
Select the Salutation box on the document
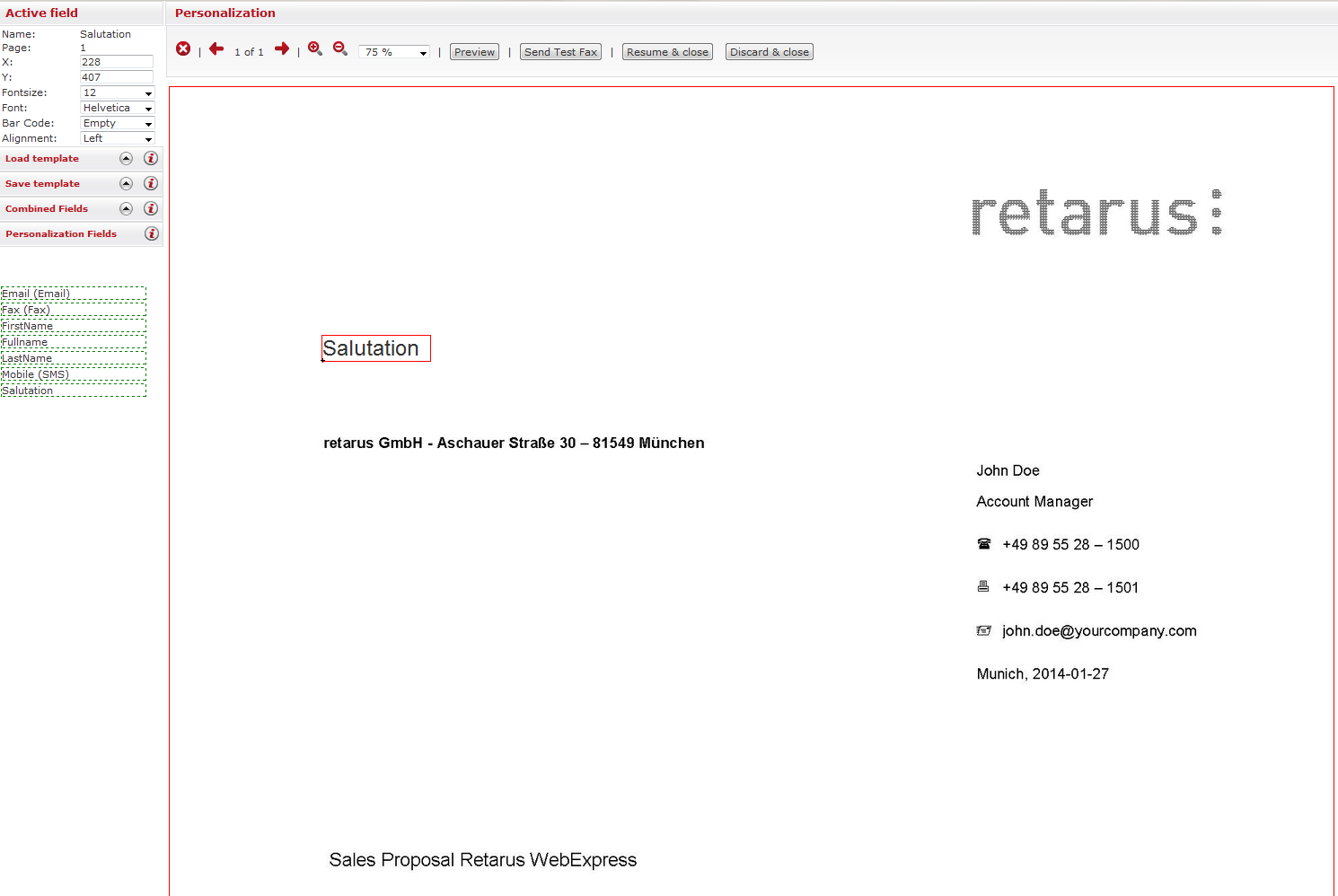[x=376, y=349]
